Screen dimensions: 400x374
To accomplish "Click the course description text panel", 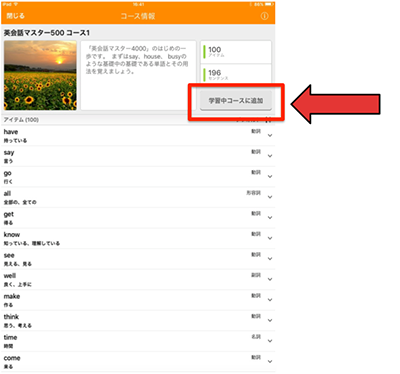I will tap(138, 75).
